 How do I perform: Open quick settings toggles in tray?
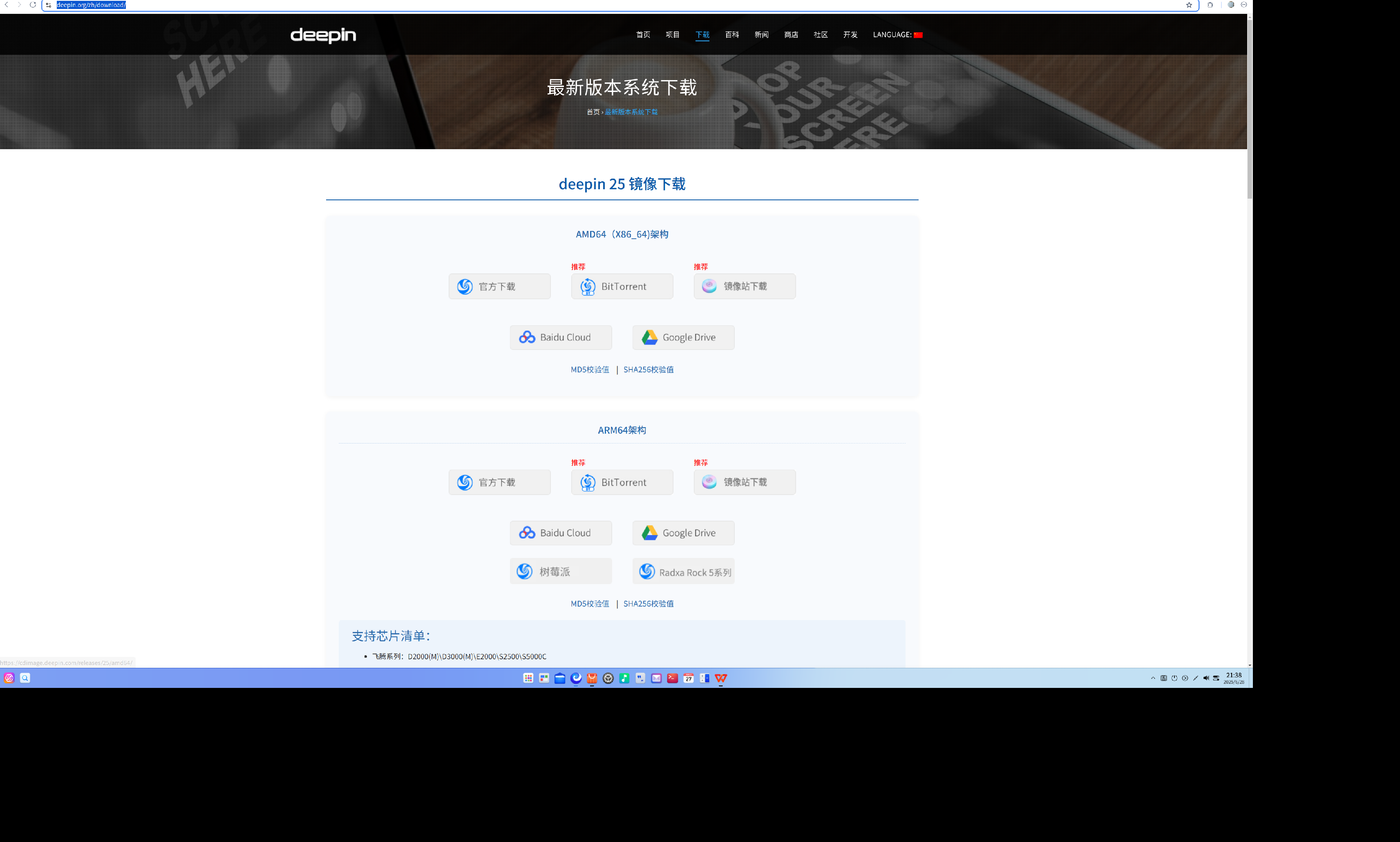pos(1216,678)
